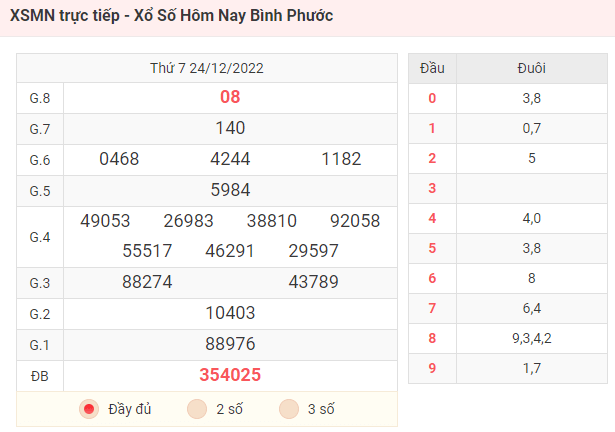Click the "Đầu" column header
The height and width of the screenshot is (432, 615).
[x=432, y=68]
